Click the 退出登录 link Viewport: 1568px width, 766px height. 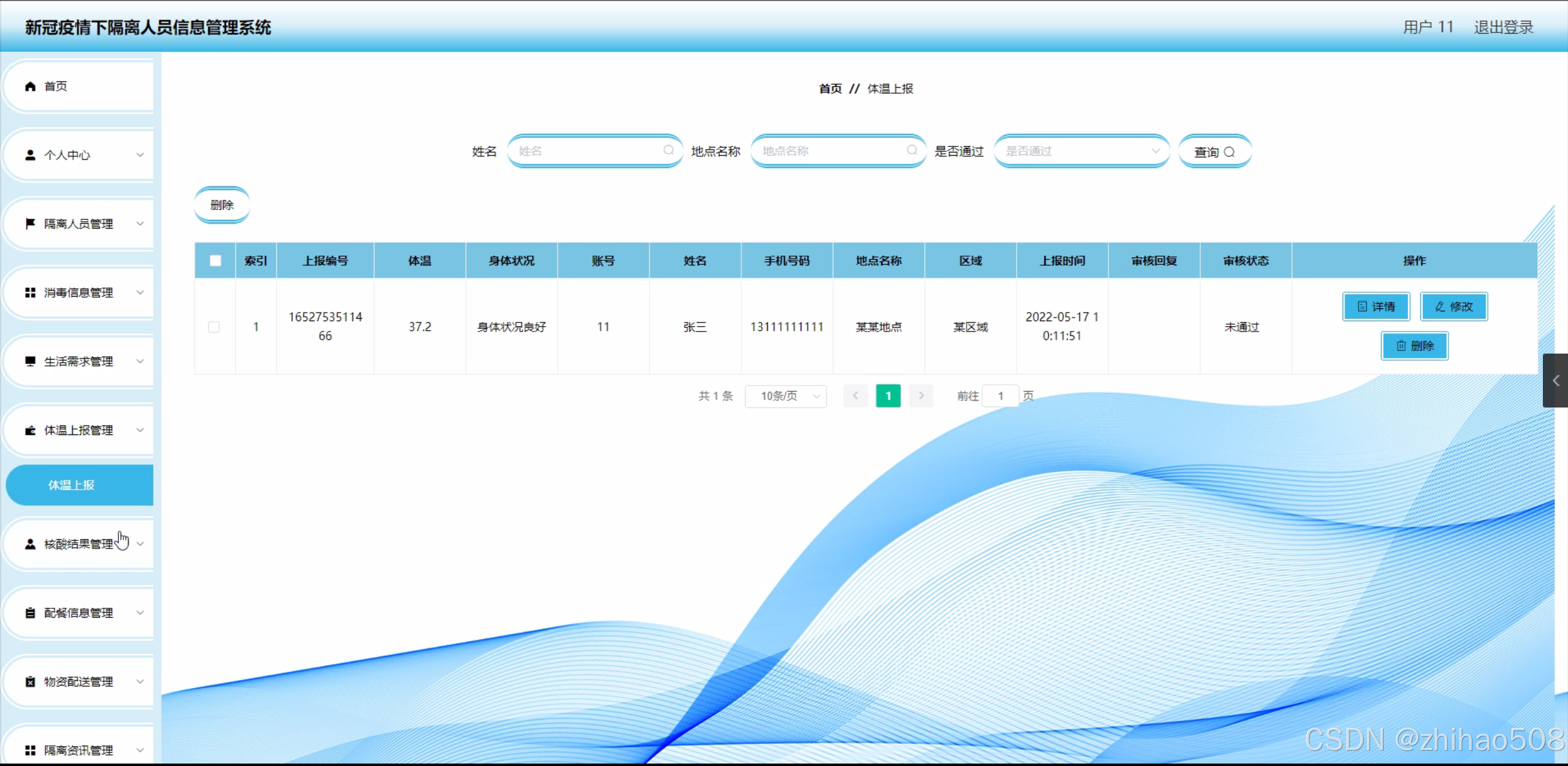pyautogui.click(x=1503, y=28)
